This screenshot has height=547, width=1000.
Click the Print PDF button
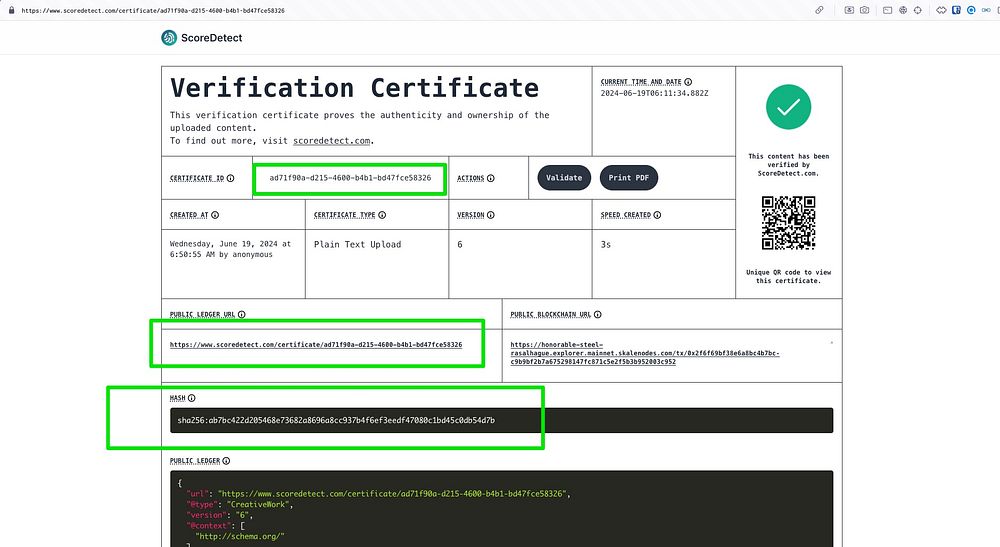point(628,178)
